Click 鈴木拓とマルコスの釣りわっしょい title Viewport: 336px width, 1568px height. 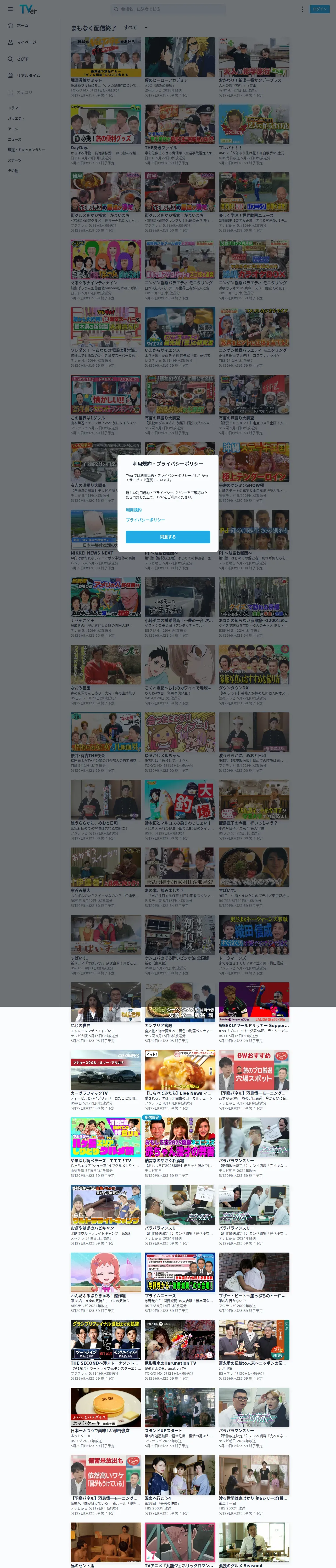178,823
